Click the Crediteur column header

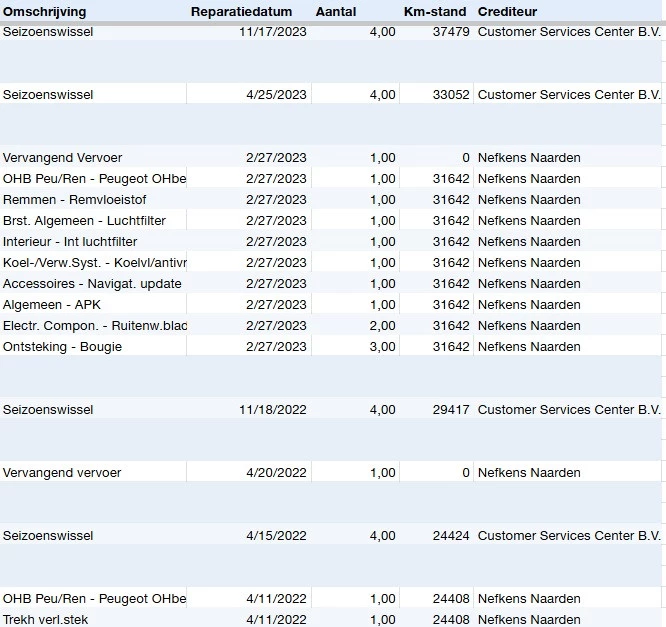point(507,12)
